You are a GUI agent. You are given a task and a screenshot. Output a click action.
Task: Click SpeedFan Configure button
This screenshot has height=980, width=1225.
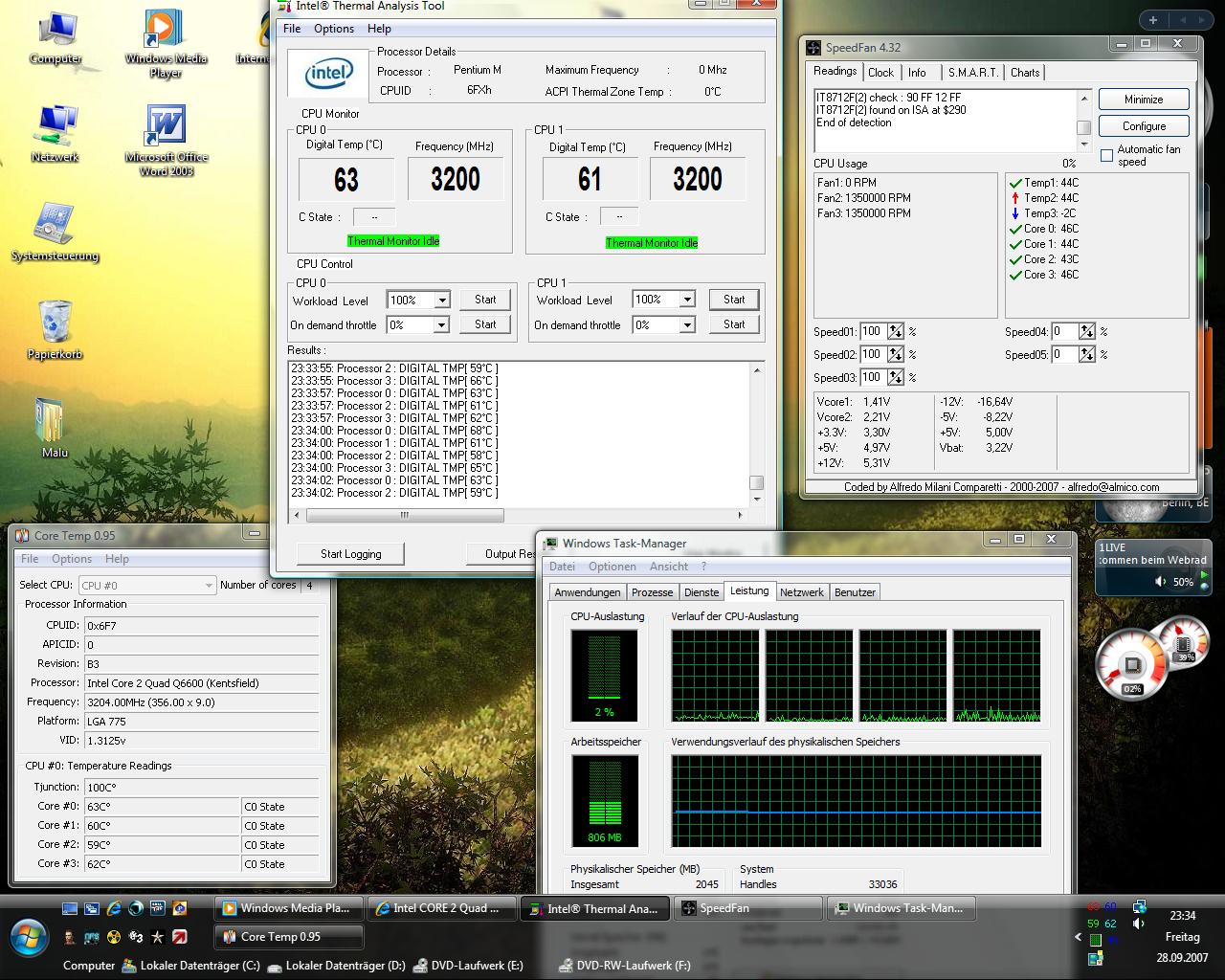coord(1144,126)
